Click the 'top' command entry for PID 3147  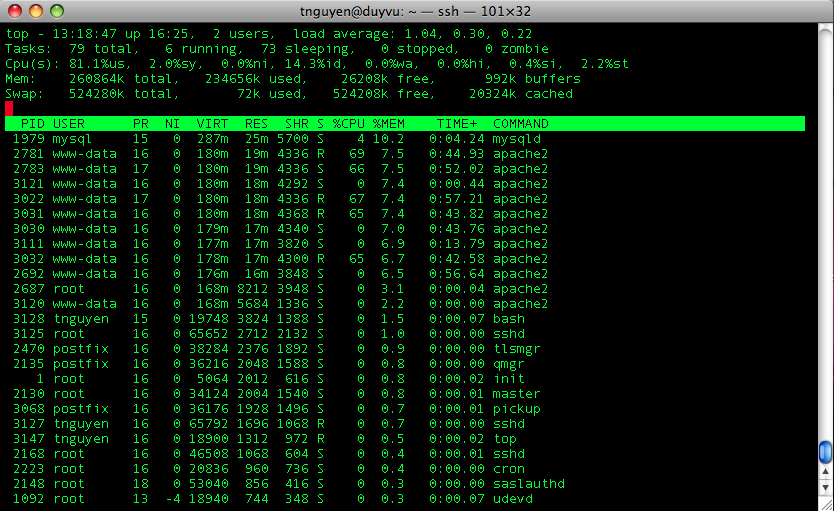[x=505, y=439]
